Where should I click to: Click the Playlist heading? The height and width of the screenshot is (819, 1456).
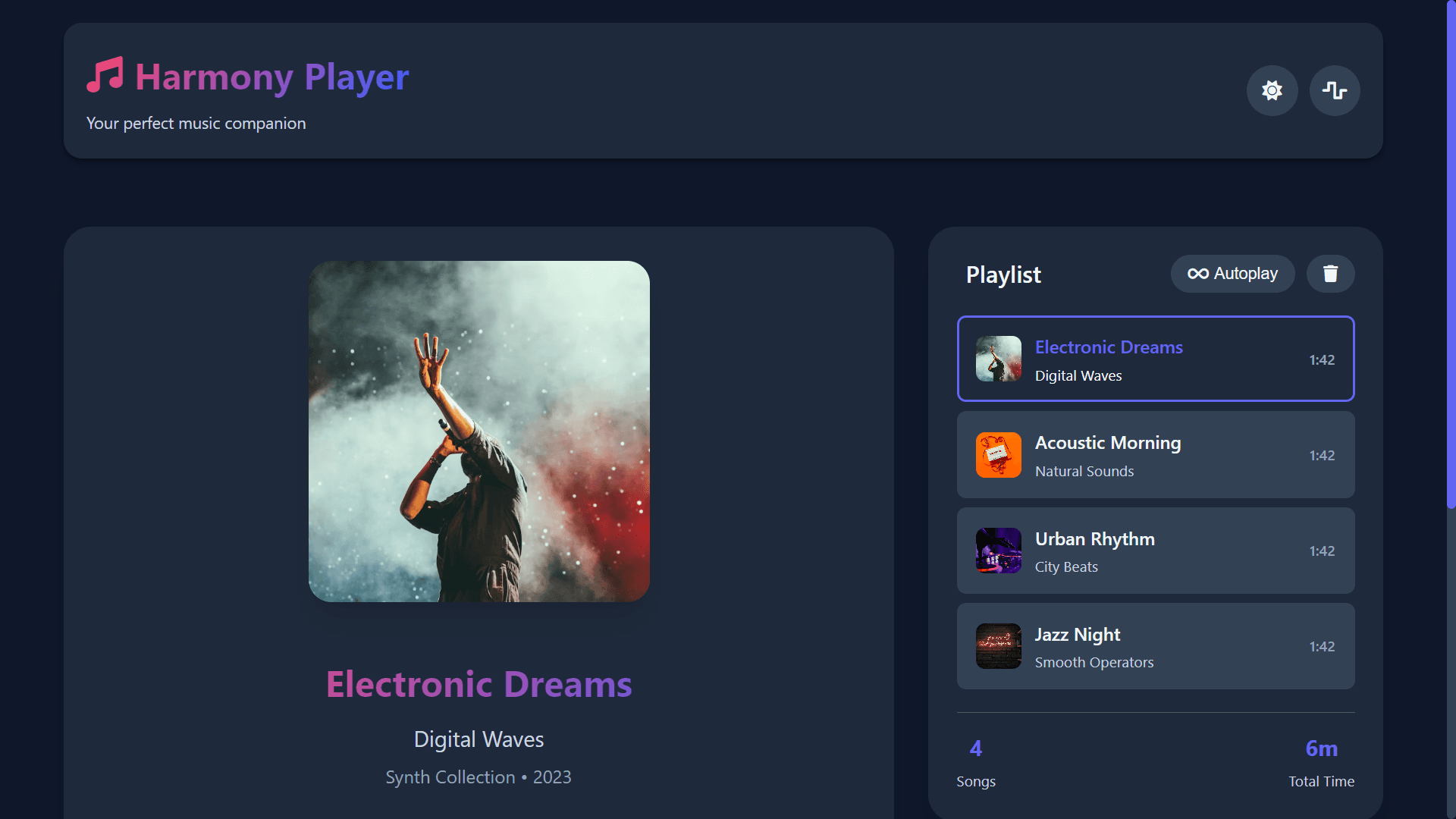click(1003, 275)
